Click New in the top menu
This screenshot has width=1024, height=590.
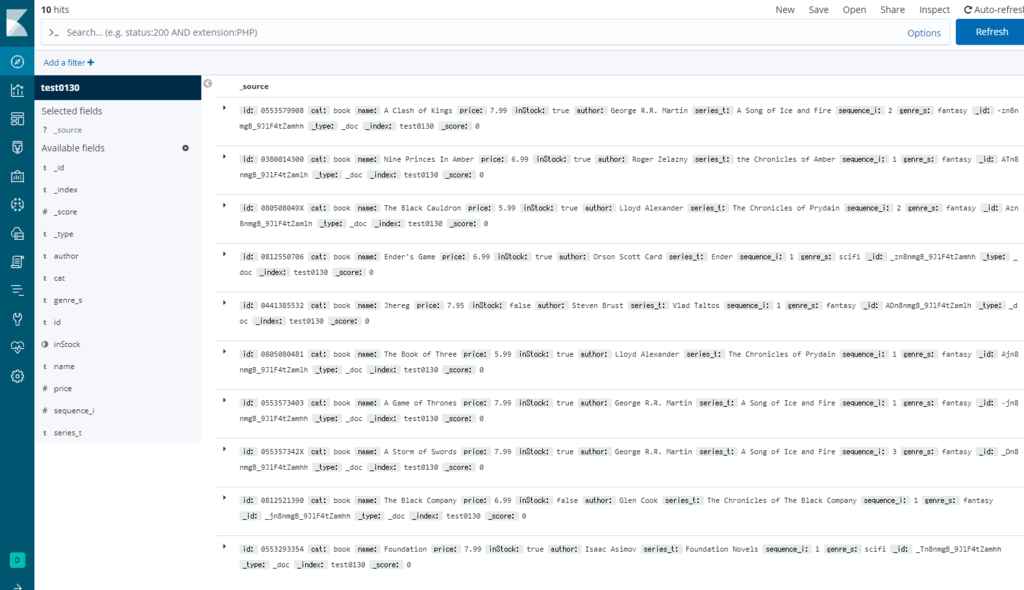(x=785, y=10)
